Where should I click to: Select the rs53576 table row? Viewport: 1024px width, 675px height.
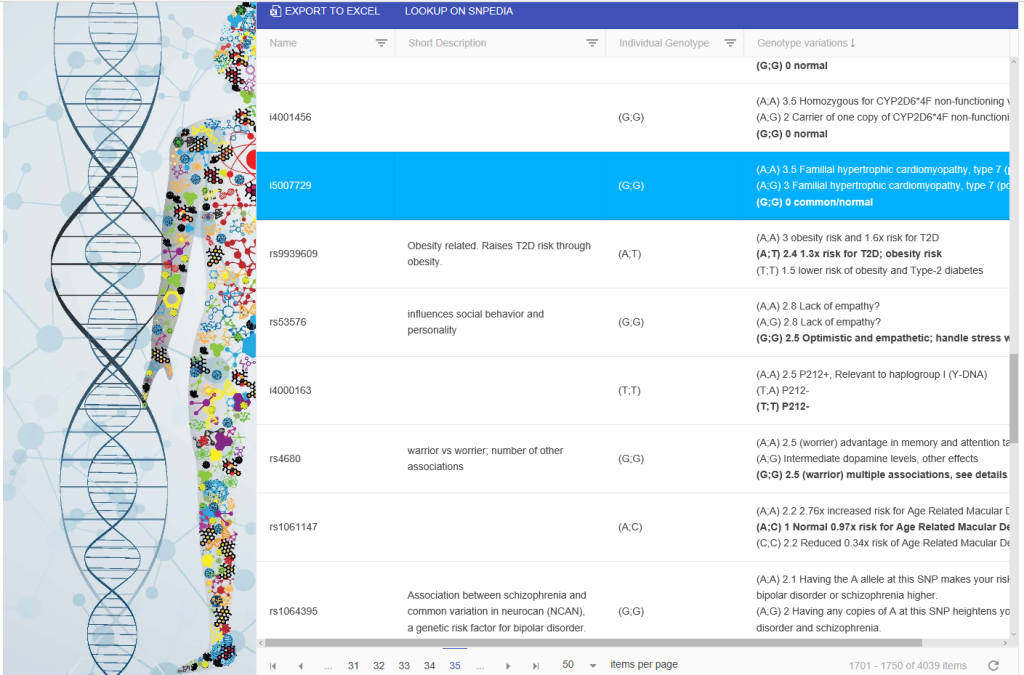click(289, 322)
